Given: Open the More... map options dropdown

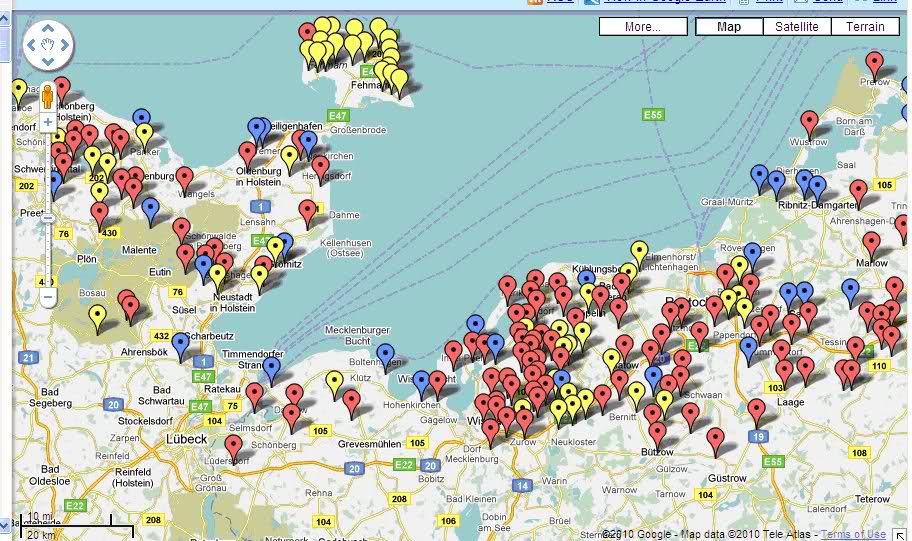Looking at the screenshot, I should click(643, 27).
